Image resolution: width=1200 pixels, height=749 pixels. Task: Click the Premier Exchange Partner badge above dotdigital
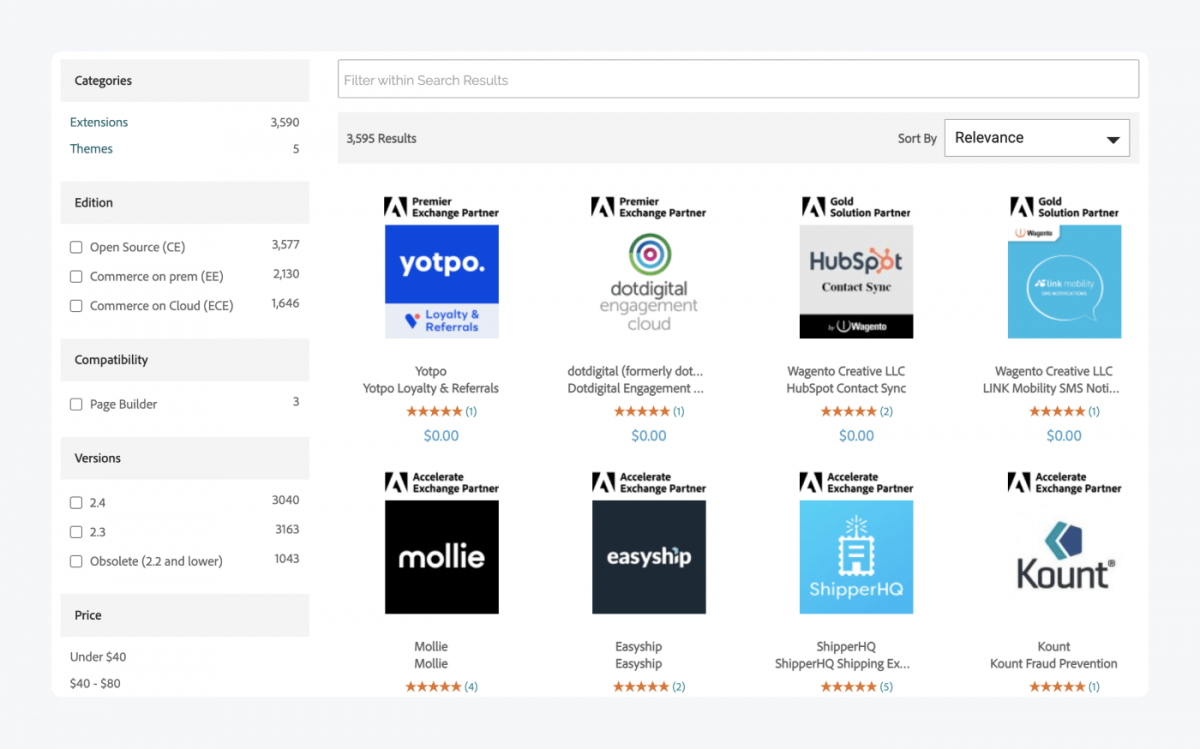coord(649,207)
